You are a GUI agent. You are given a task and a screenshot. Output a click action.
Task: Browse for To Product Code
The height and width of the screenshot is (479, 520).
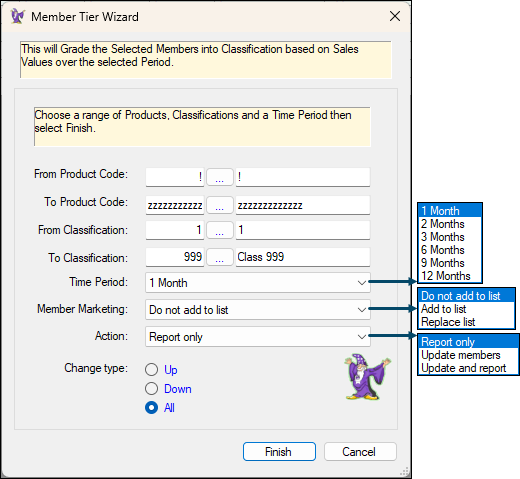tap(220, 205)
